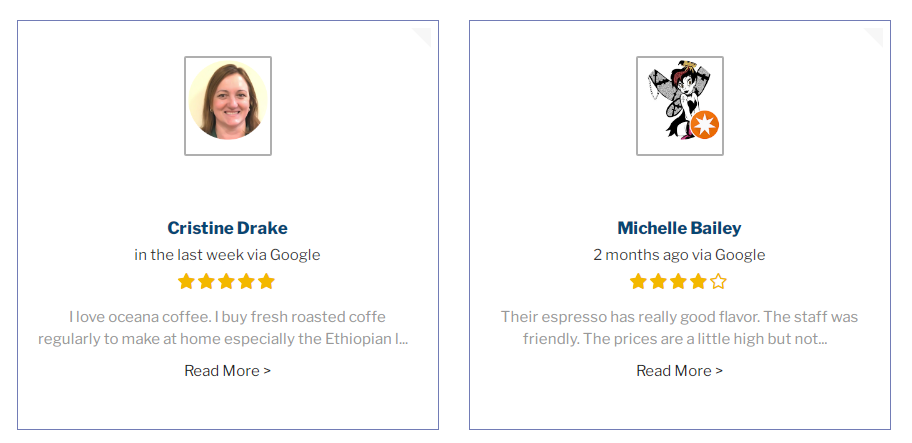912x443 pixels.
Task: Click '2 months ago via Google' text
Action: point(679,255)
